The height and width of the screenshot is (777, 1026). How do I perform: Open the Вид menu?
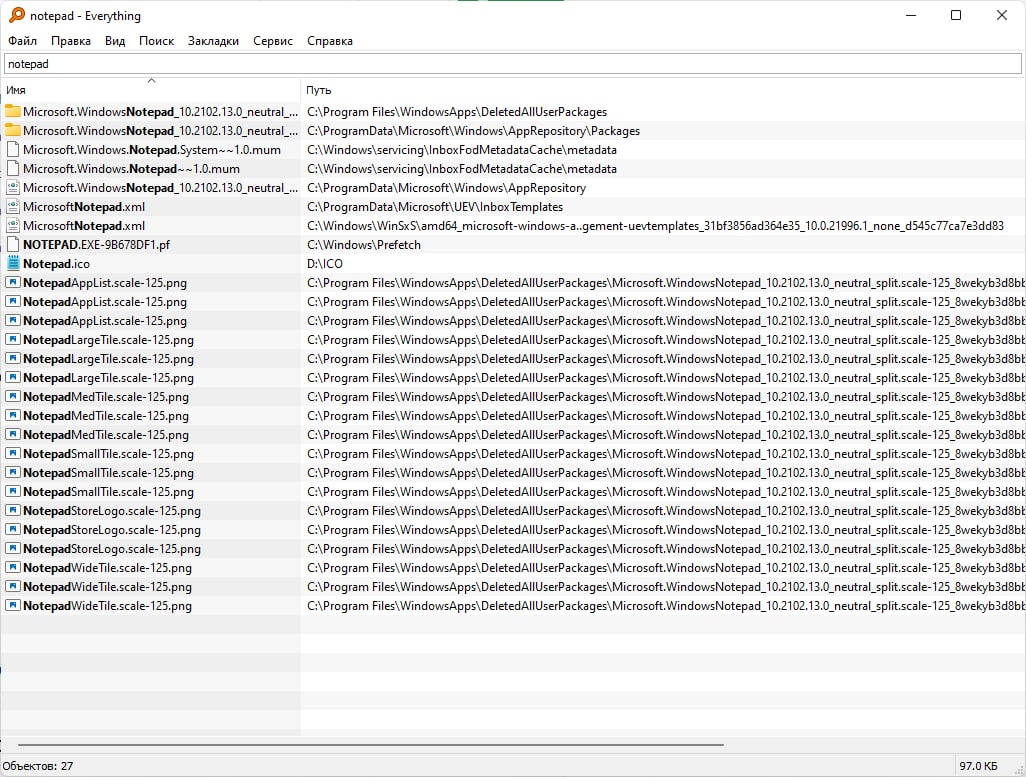(115, 41)
